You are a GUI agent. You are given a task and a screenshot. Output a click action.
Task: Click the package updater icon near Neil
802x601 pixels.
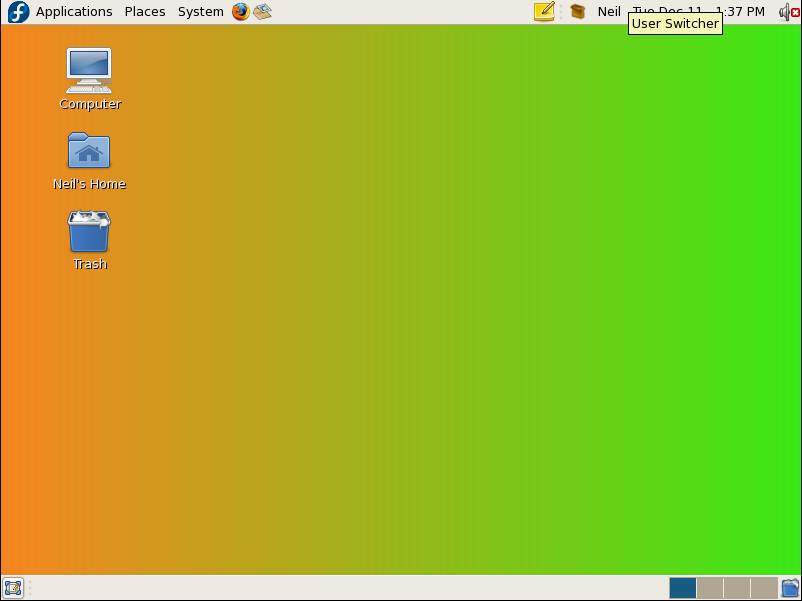coord(578,11)
